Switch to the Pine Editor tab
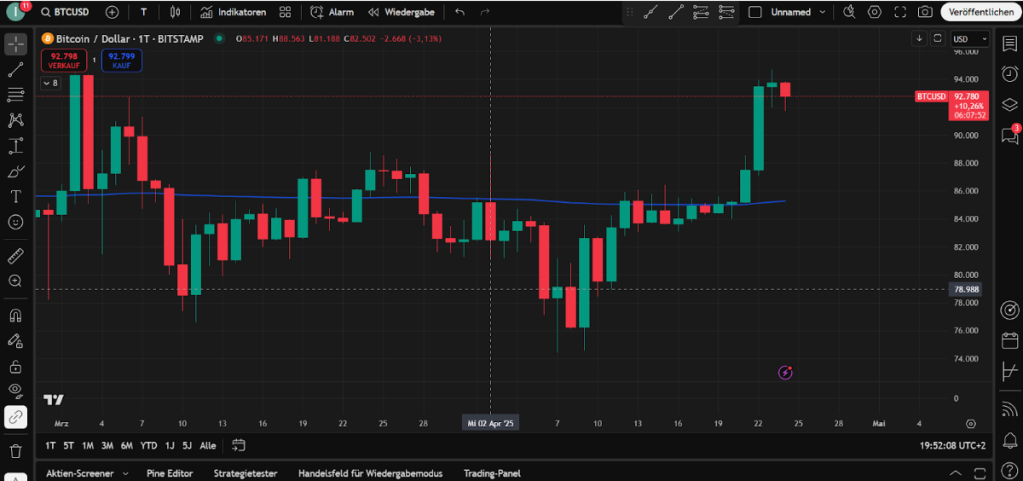 coord(170,473)
